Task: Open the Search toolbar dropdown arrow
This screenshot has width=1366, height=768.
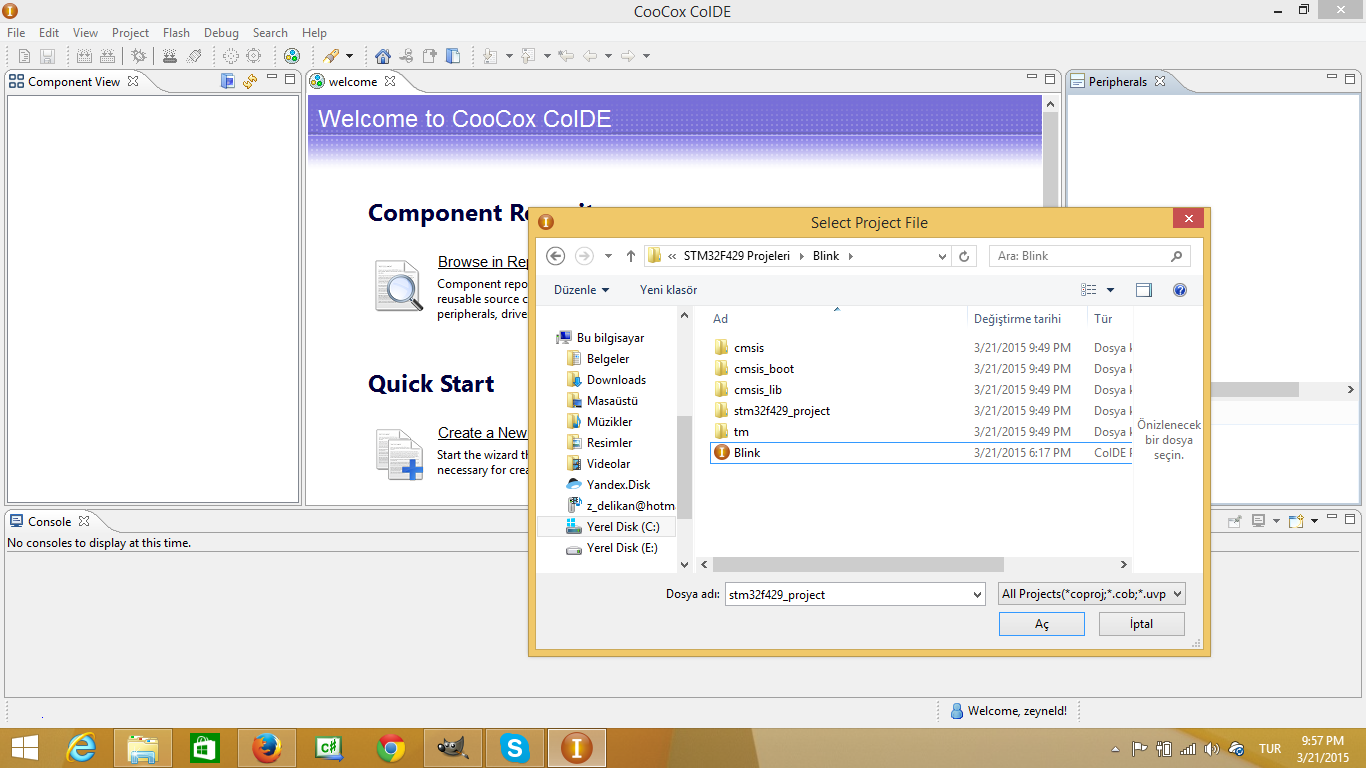Action: [349, 56]
